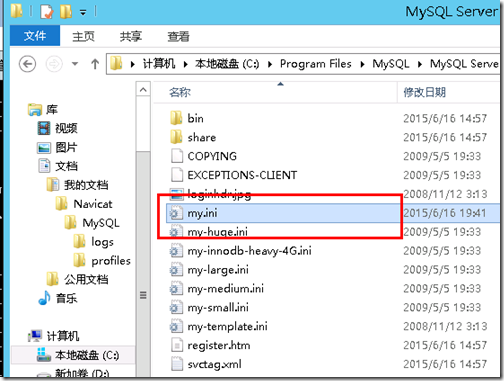
Task: Select the share folder icon
Action: 176,137
